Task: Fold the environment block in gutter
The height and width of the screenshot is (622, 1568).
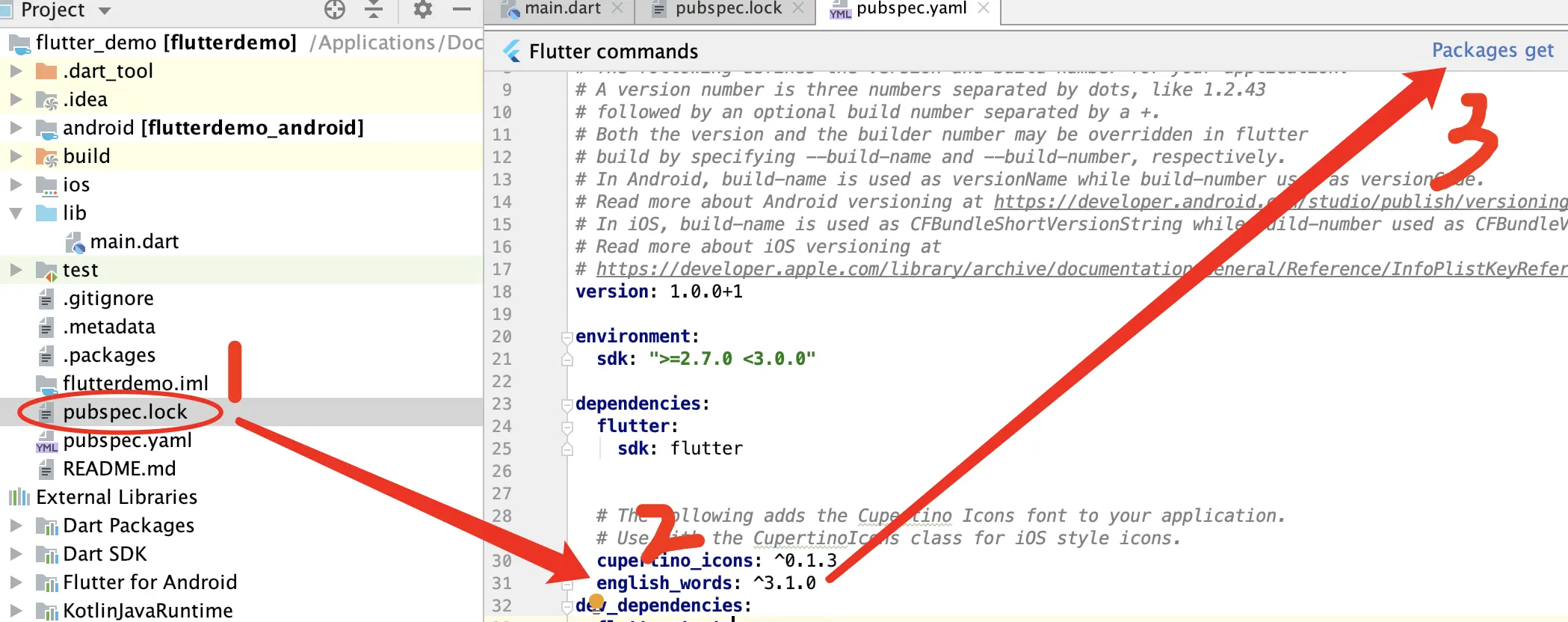Action: (567, 337)
